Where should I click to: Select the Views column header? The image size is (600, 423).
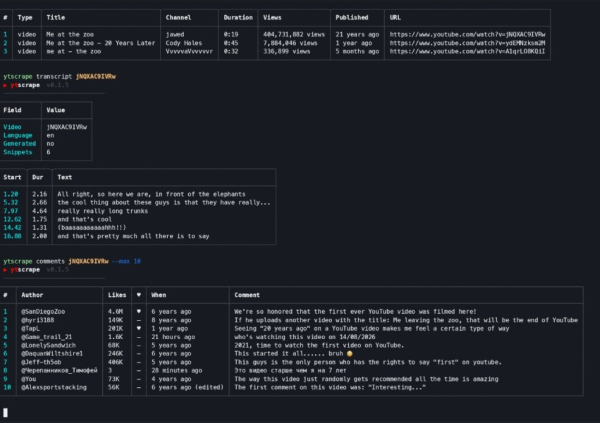(272, 18)
